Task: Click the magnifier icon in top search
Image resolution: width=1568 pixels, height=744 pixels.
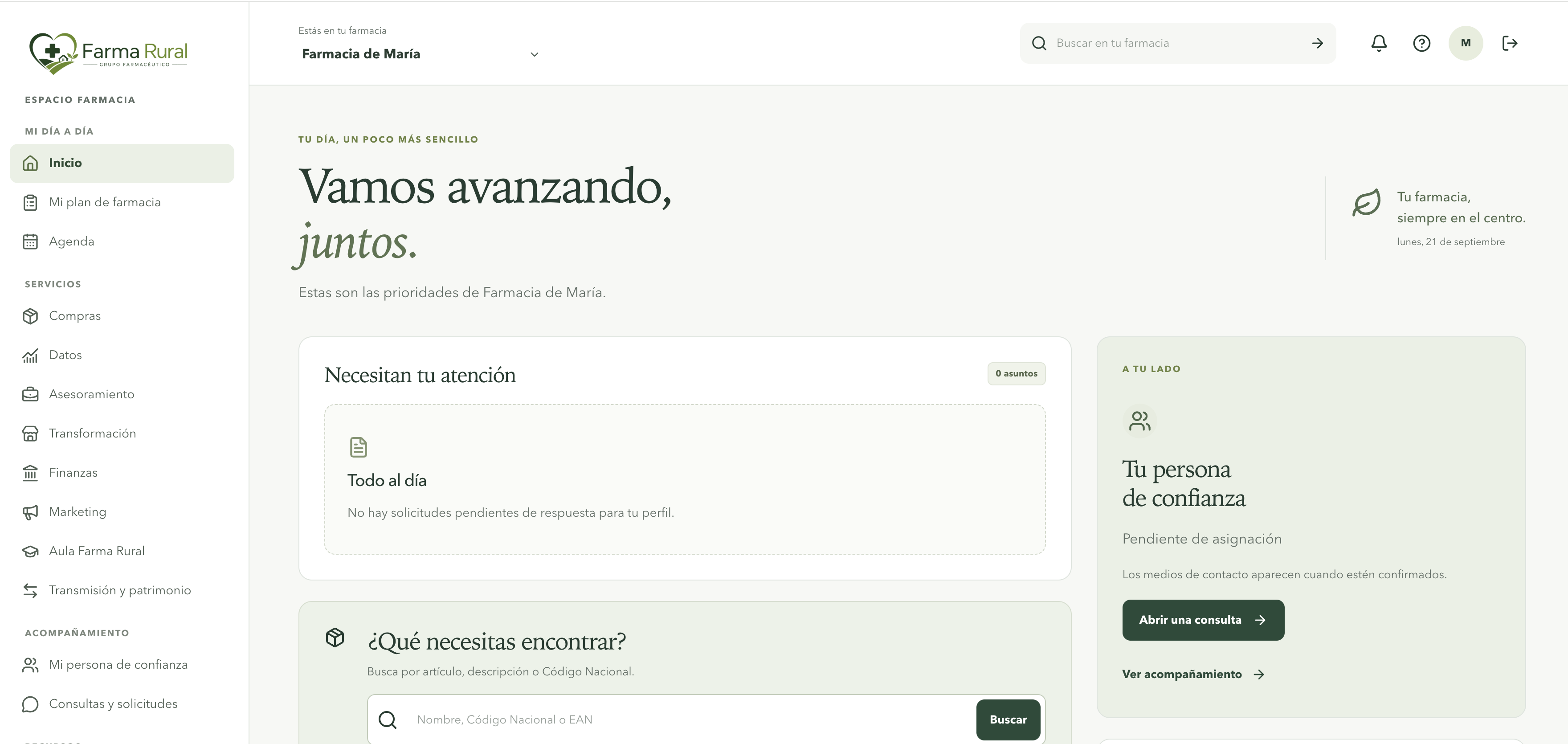Action: pos(1039,43)
